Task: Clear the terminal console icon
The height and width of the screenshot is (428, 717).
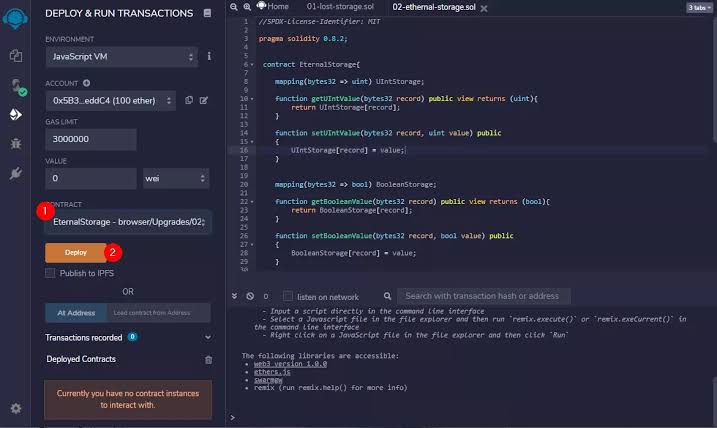Action: [x=250, y=296]
